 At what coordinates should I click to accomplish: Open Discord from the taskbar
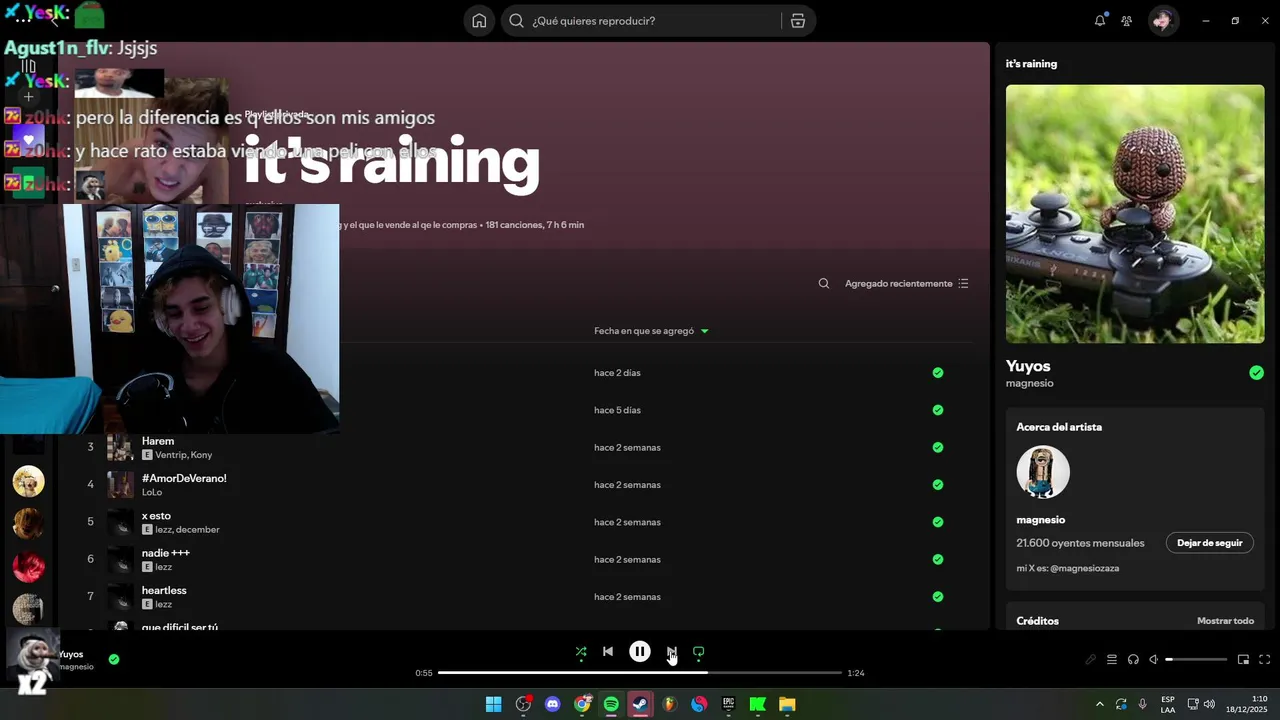552,705
